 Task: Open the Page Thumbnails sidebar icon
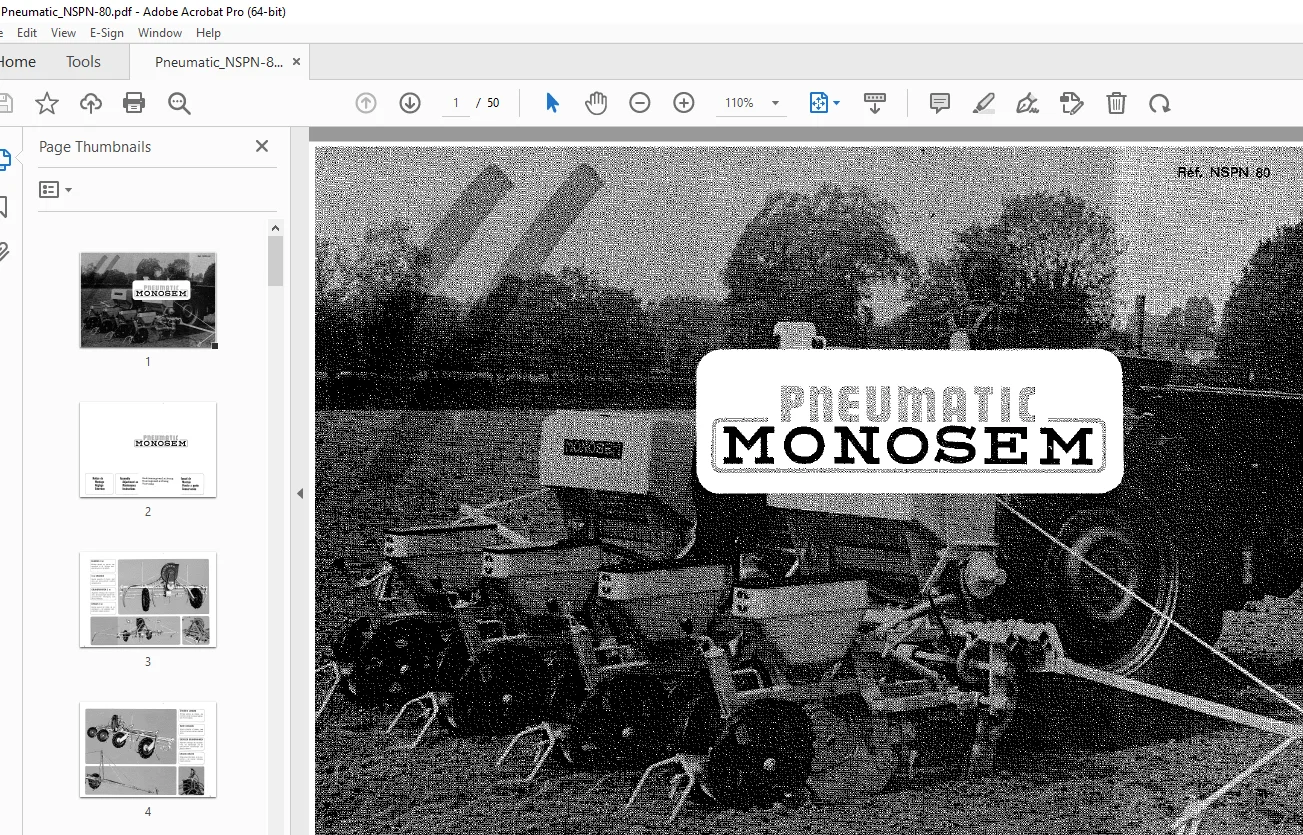[x=4, y=160]
